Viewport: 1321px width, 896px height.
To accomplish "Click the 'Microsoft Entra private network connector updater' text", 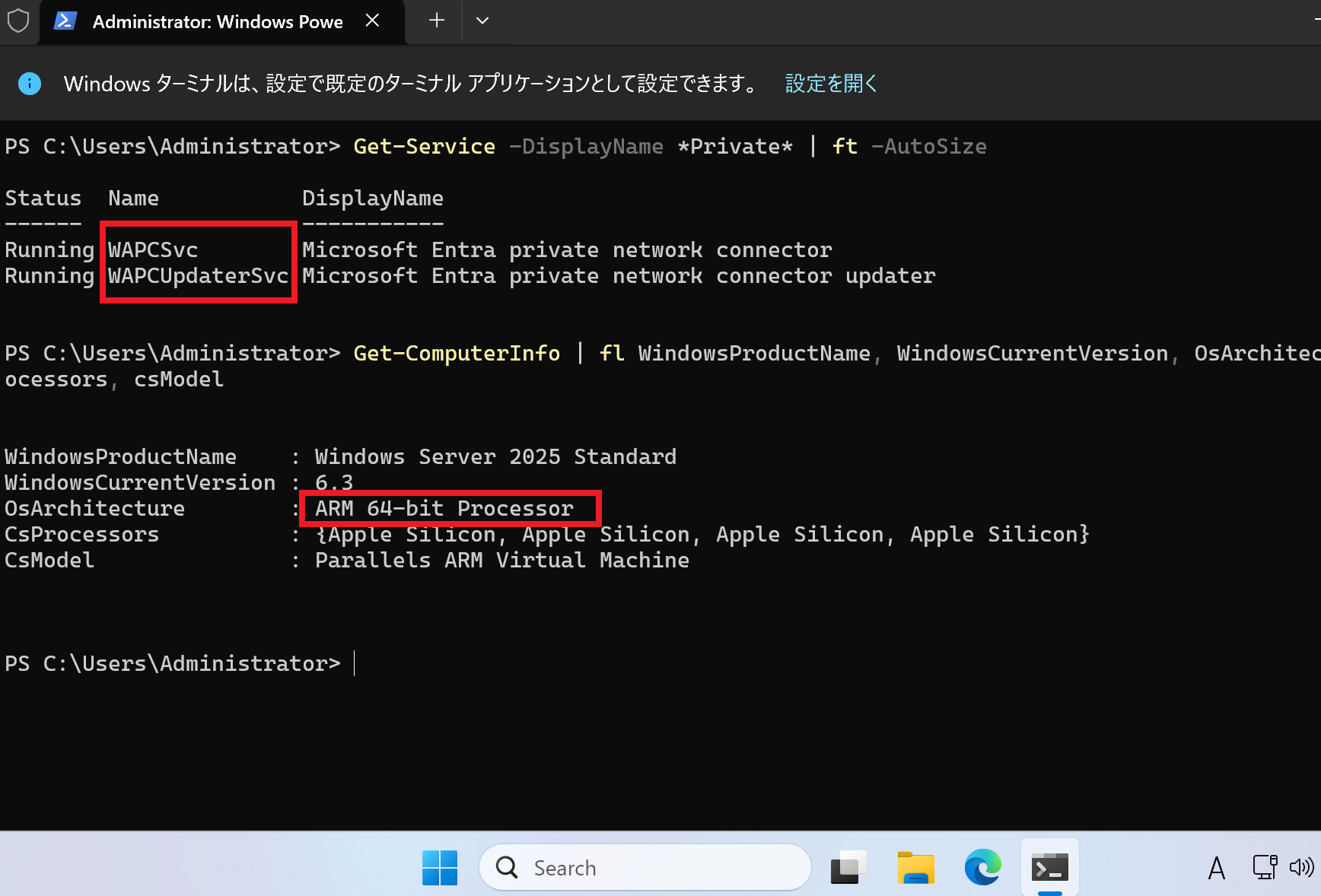I will pyautogui.click(x=619, y=276).
